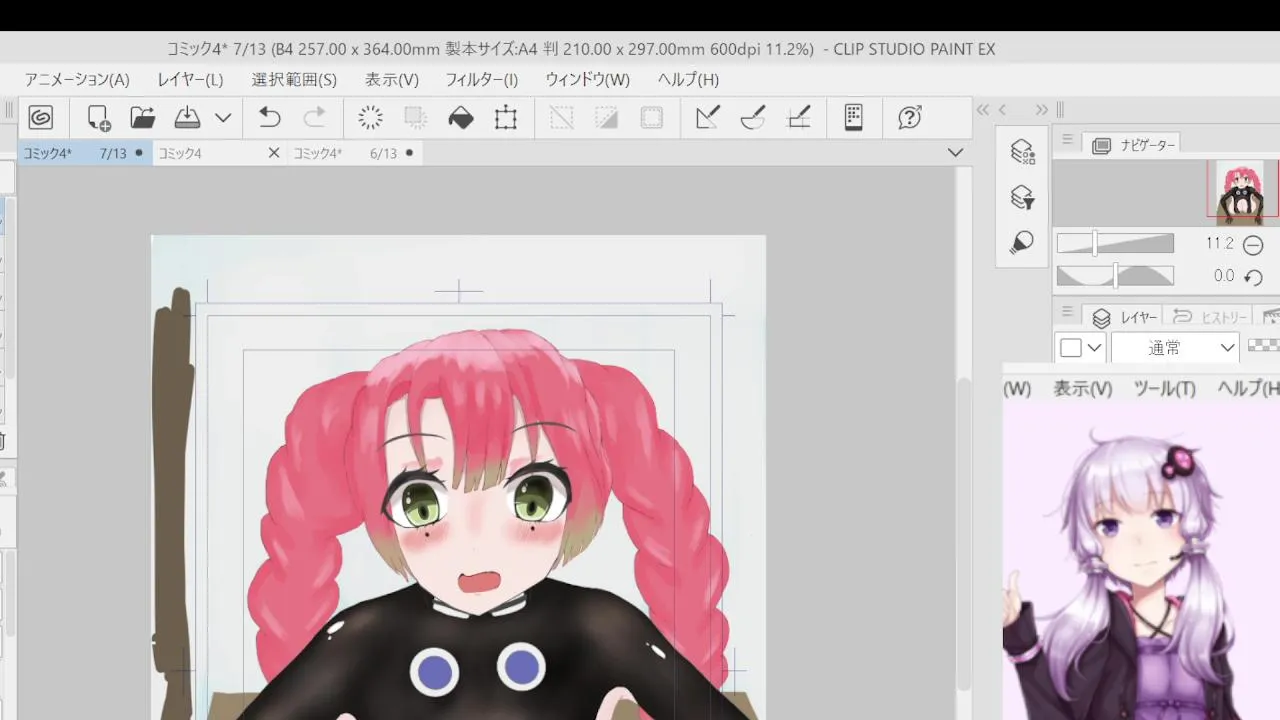Undo the last action
Screen dimensions: 1280x720
click(x=269, y=118)
